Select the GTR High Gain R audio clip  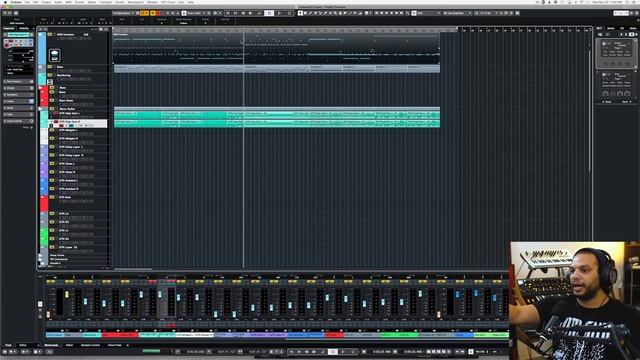click(x=277, y=123)
